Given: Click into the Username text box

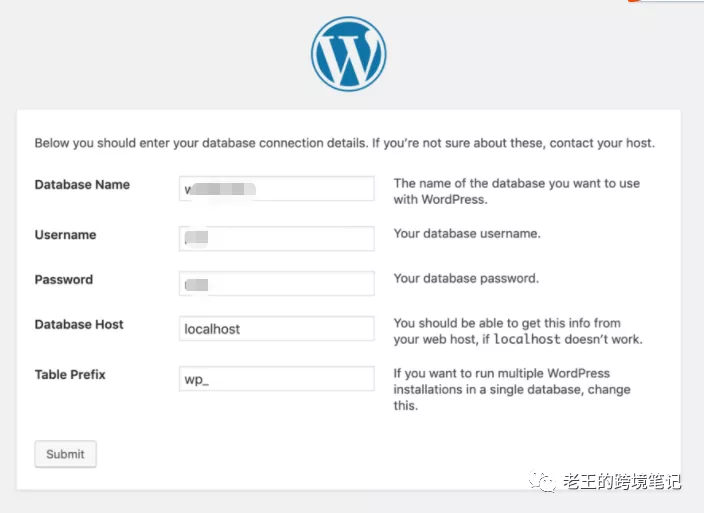Looking at the screenshot, I should (x=276, y=238).
